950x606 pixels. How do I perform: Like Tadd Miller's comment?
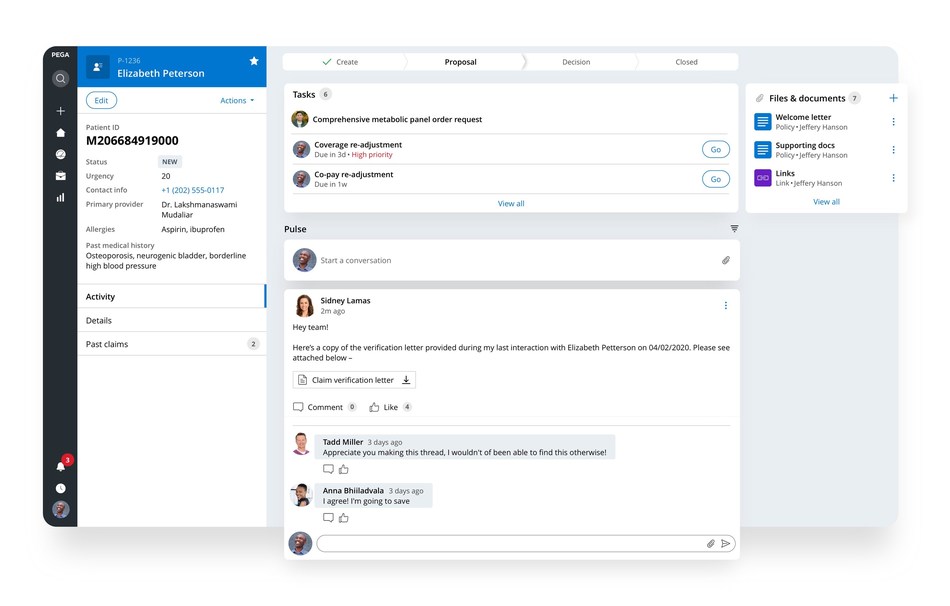[344, 467]
